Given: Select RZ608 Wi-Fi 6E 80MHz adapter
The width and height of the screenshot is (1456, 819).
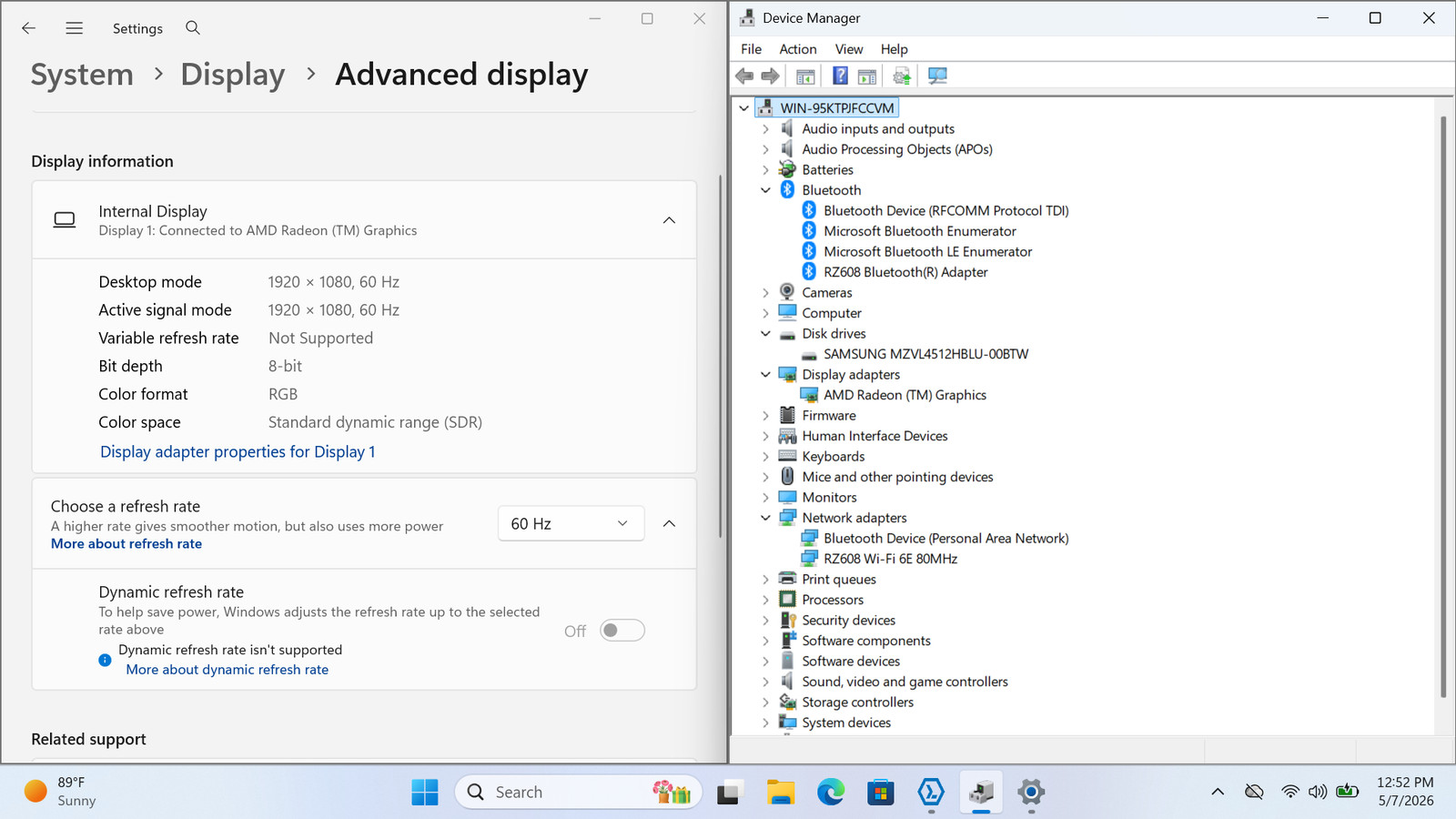Looking at the screenshot, I should [890, 559].
